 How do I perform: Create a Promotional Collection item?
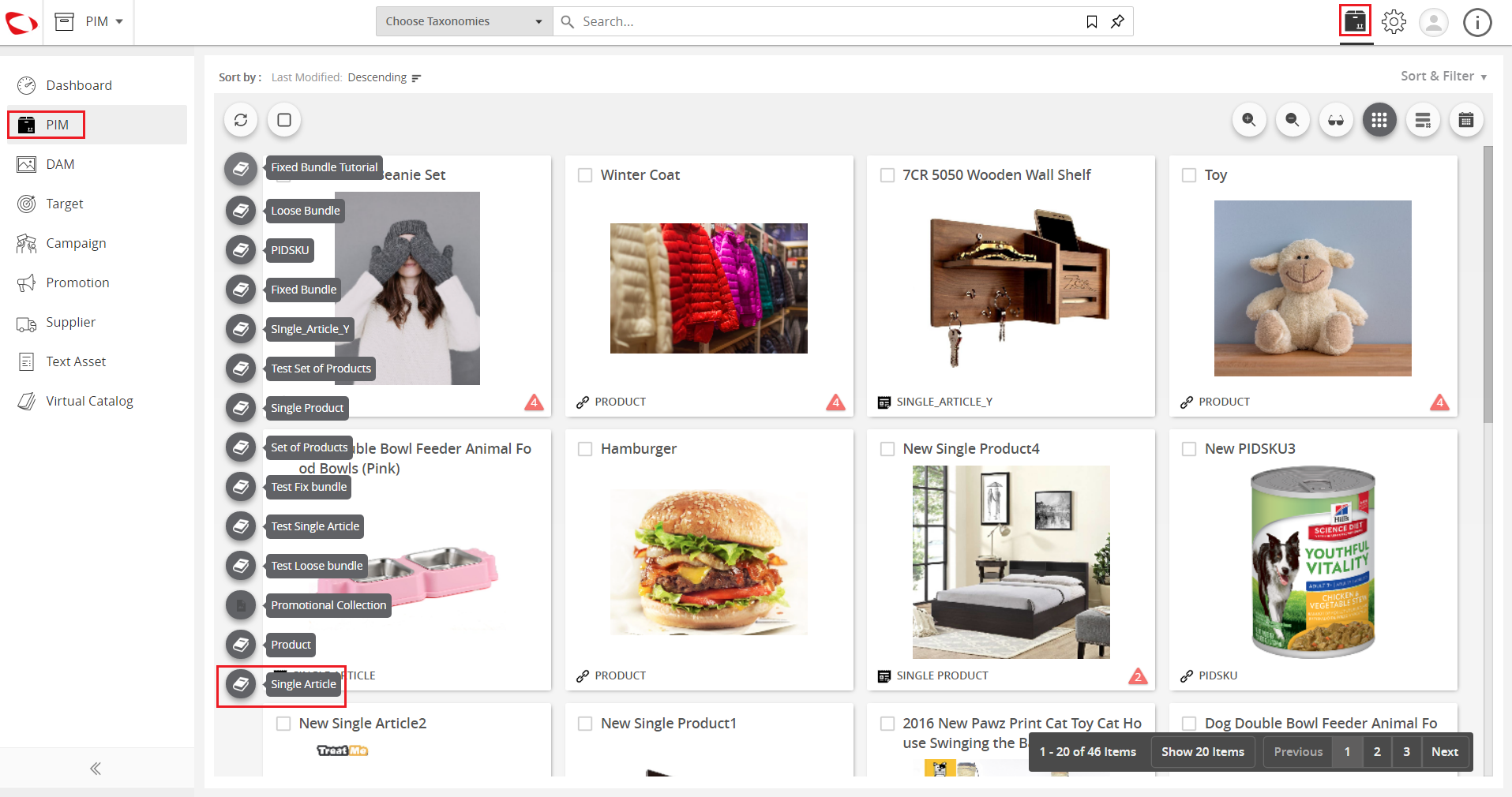241,605
